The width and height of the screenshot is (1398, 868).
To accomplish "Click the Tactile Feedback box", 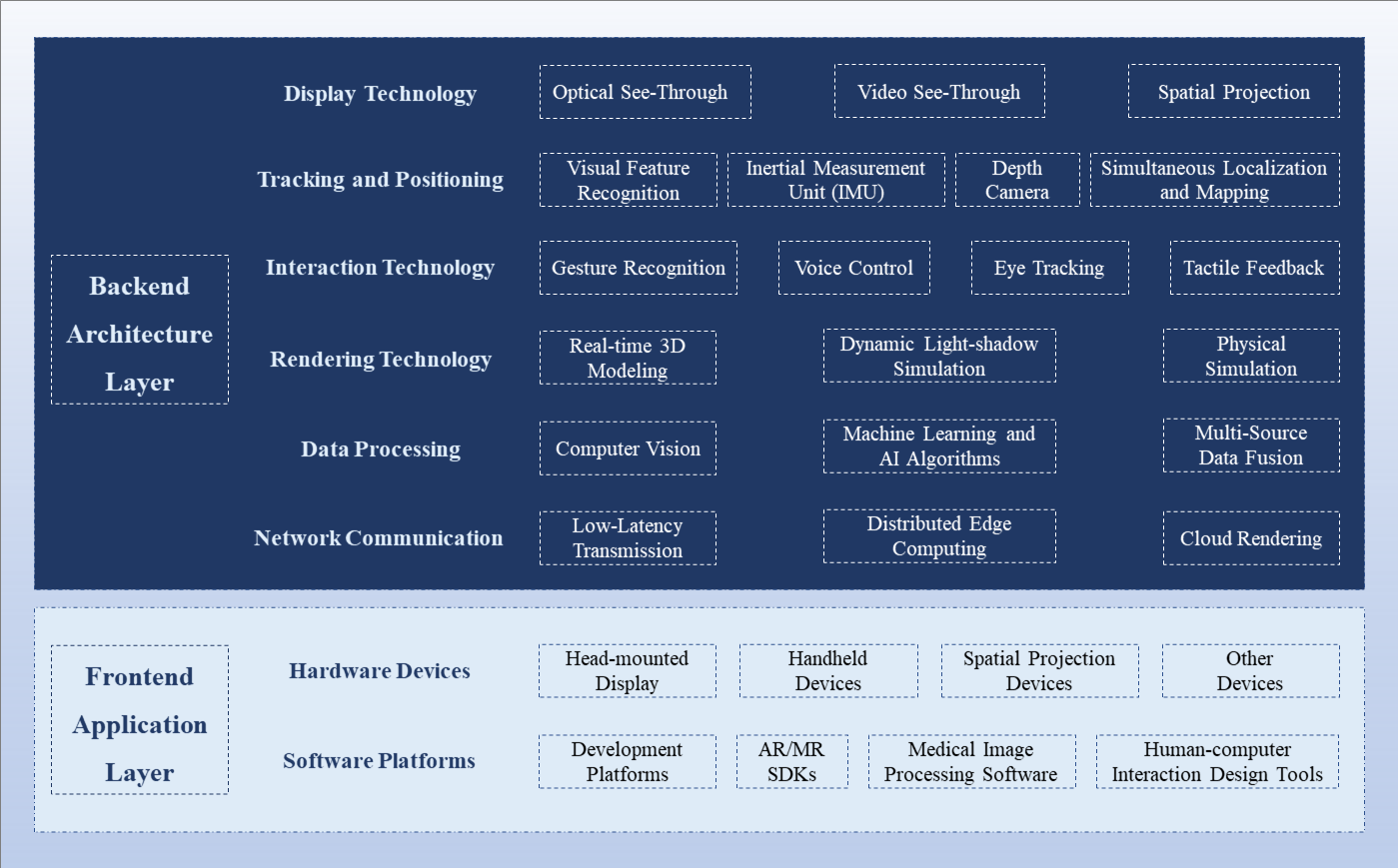I will pyautogui.click(x=1255, y=268).
